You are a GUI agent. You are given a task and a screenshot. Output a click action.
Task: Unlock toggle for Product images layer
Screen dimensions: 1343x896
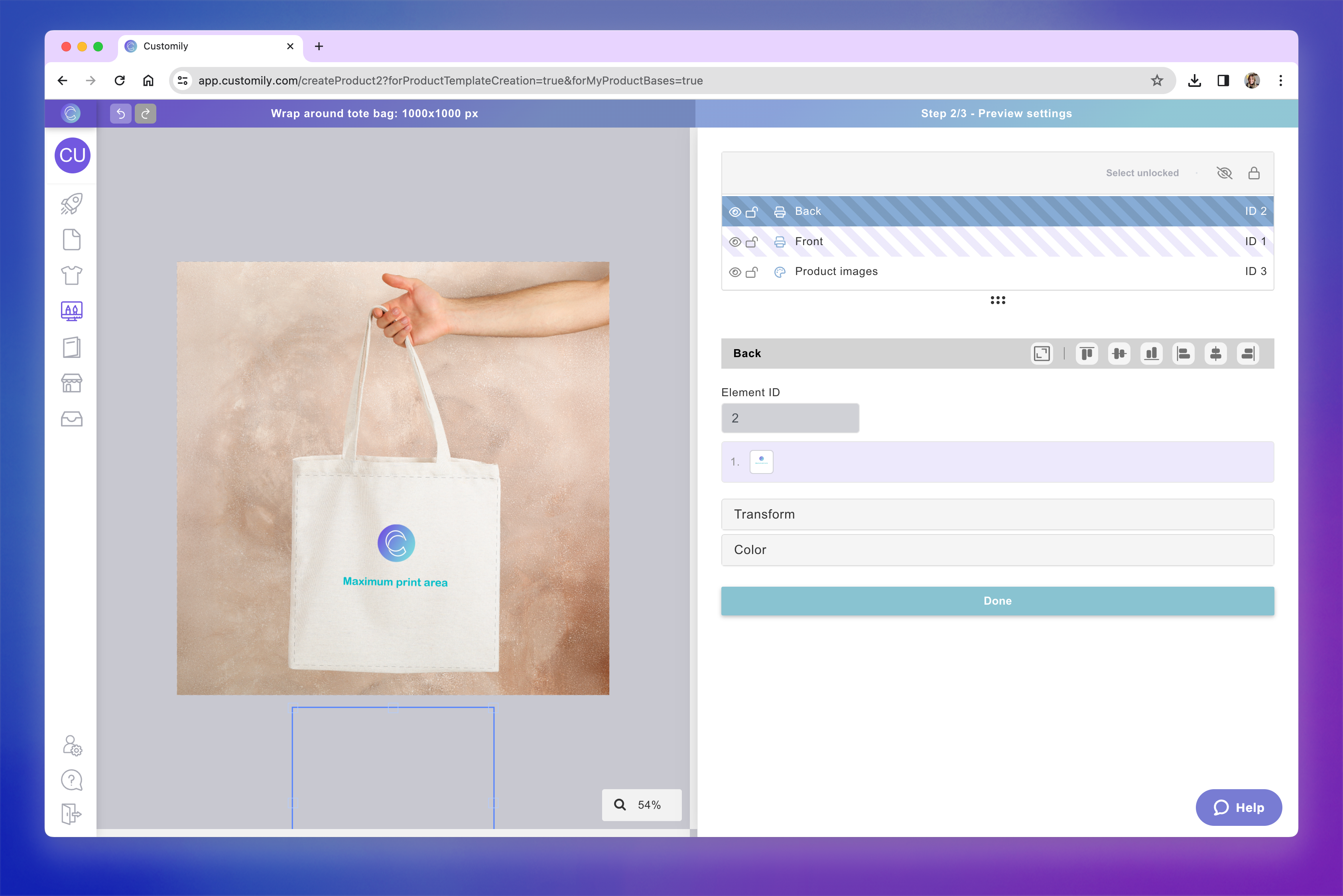tap(752, 272)
